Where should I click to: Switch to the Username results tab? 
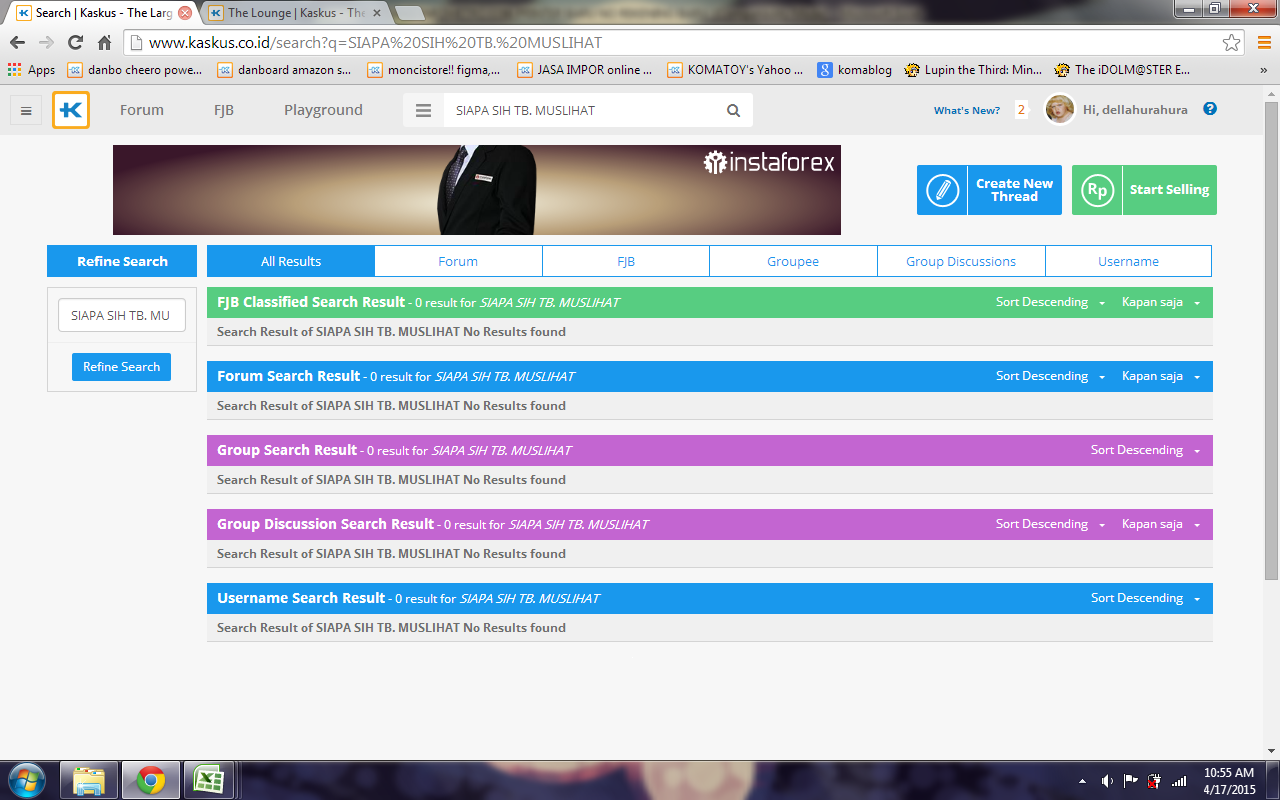pos(1128,261)
